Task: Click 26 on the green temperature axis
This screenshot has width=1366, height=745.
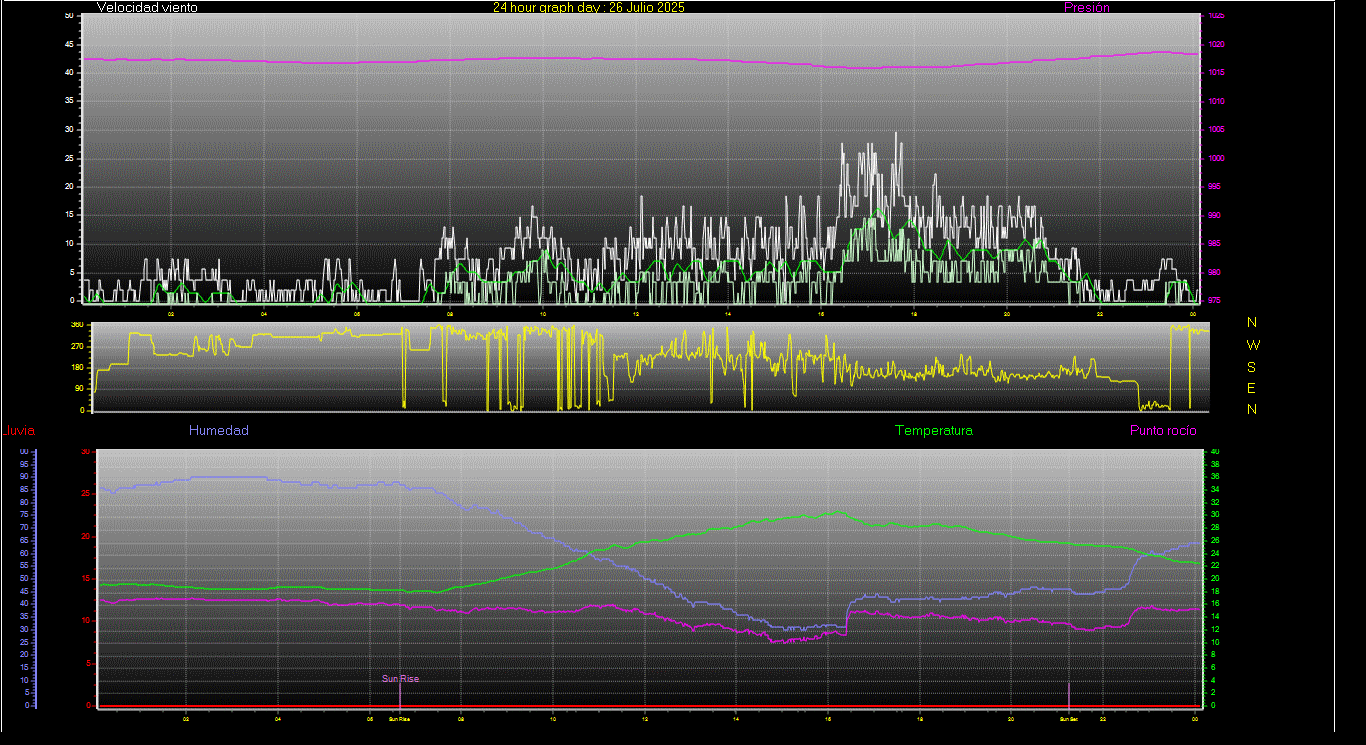Action: tap(1215, 541)
